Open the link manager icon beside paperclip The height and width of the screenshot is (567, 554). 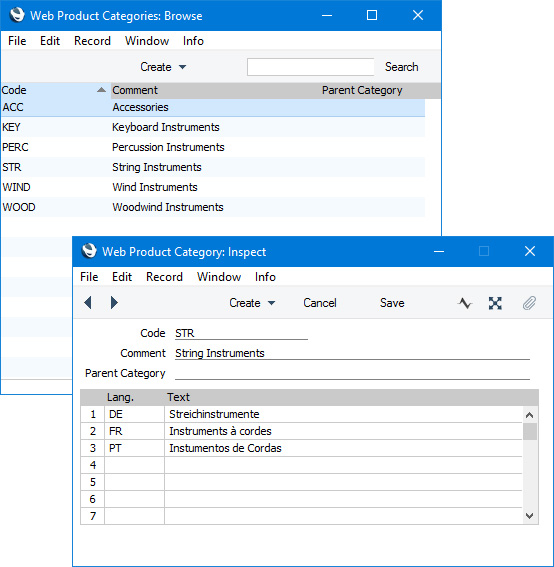(495, 303)
